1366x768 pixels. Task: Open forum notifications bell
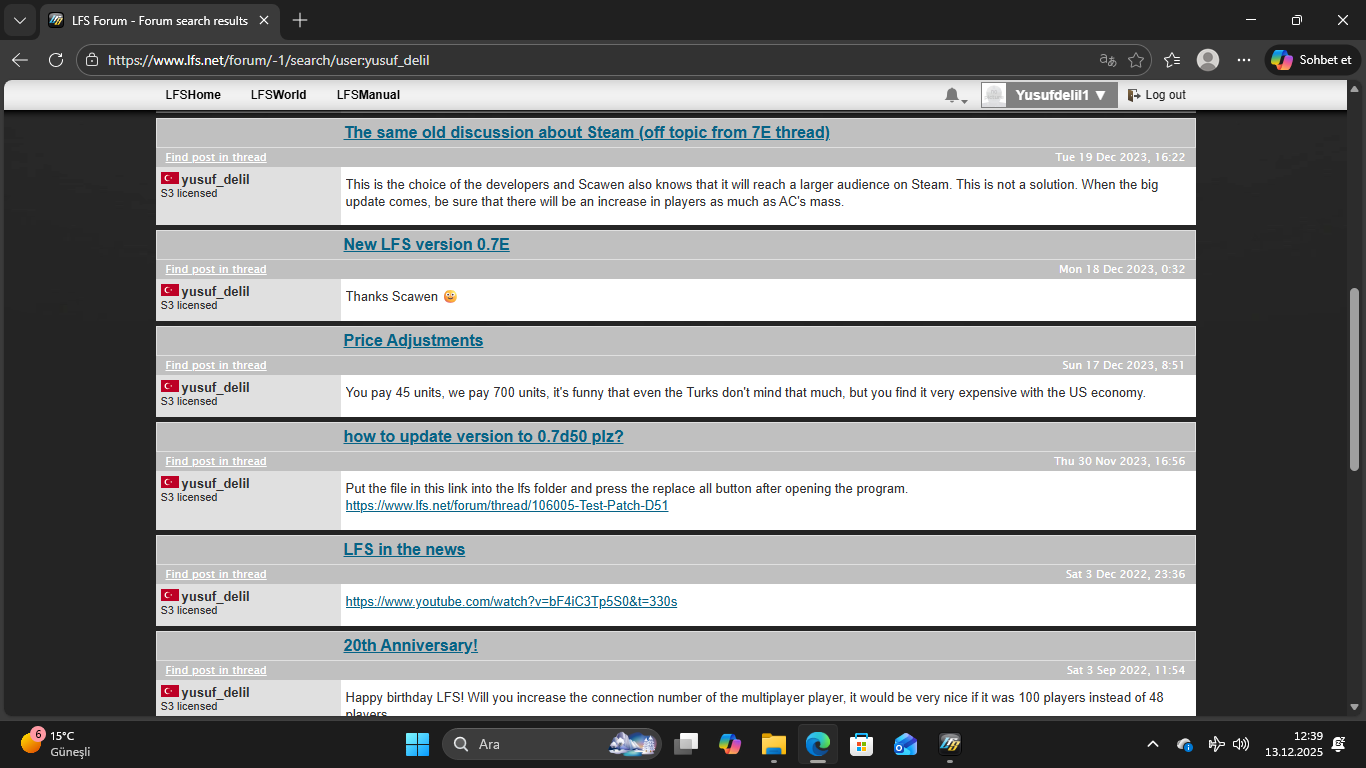tap(955, 95)
